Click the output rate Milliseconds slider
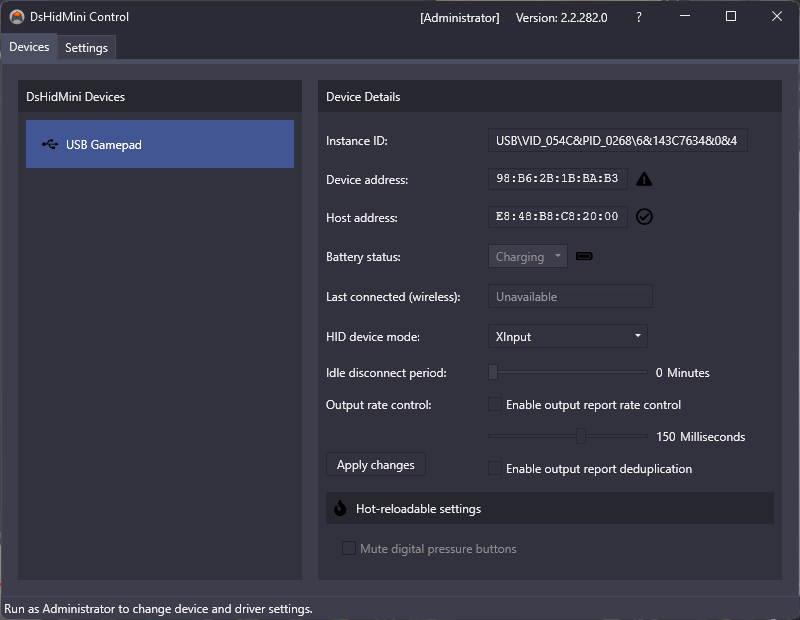The image size is (800, 620). pyautogui.click(x=568, y=436)
